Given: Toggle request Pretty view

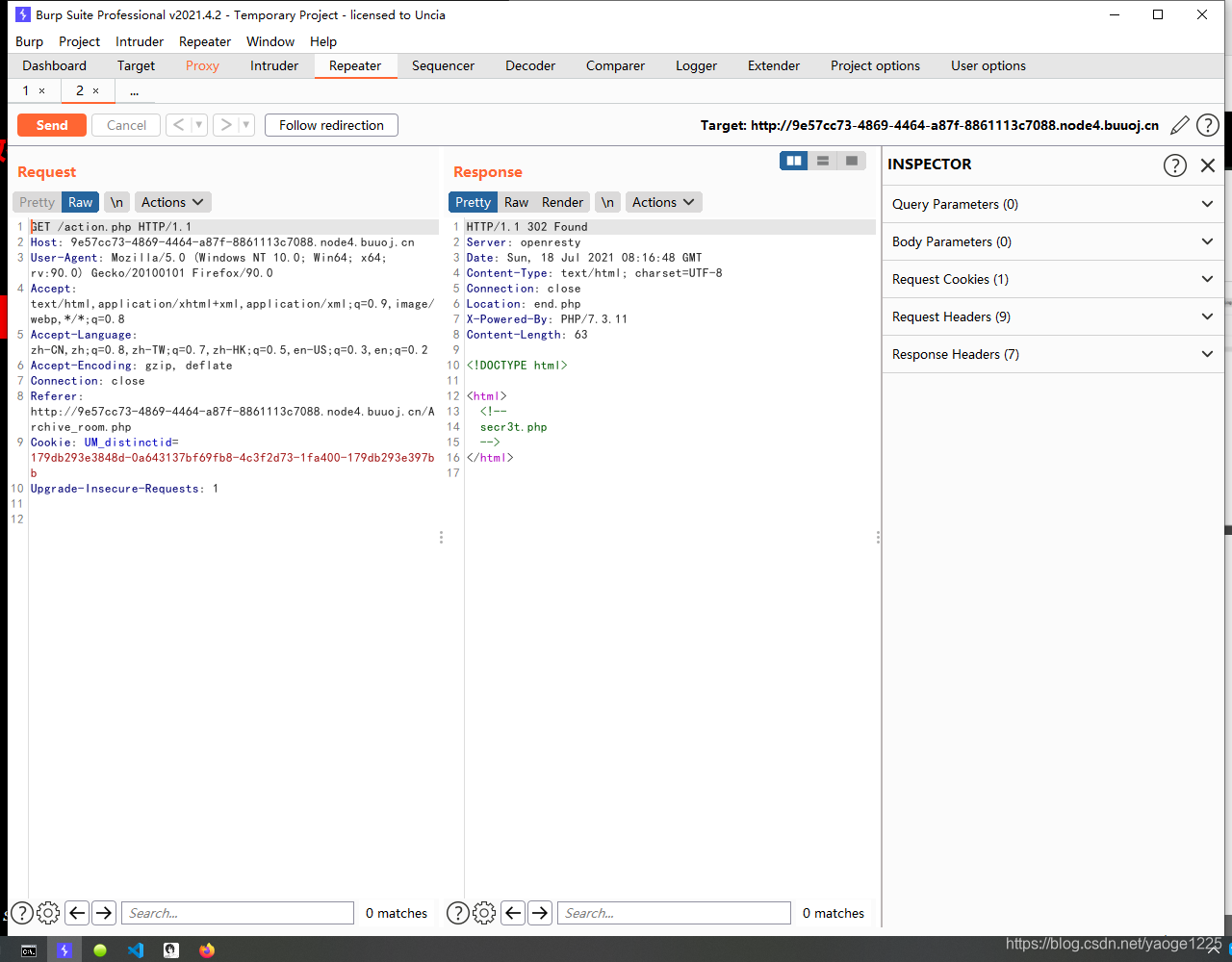Looking at the screenshot, I should [x=38, y=202].
